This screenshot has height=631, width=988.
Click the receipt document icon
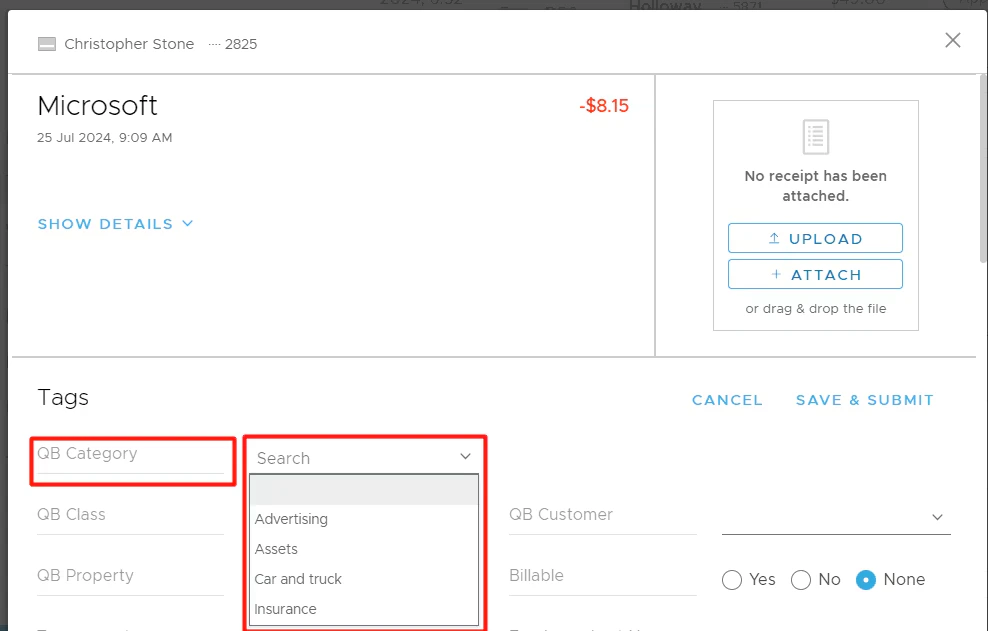click(815, 137)
